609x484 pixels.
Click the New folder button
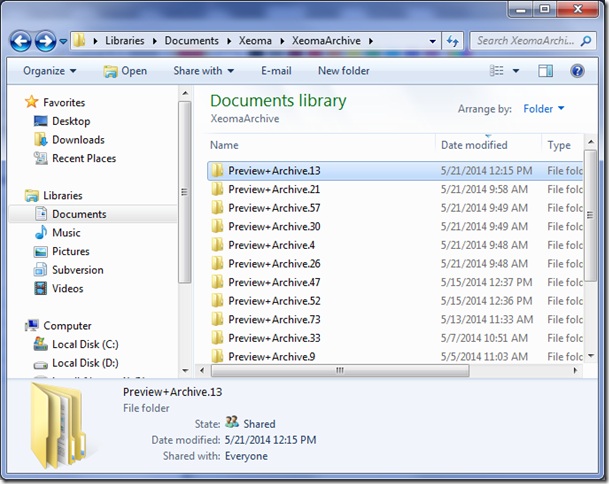(x=344, y=71)
